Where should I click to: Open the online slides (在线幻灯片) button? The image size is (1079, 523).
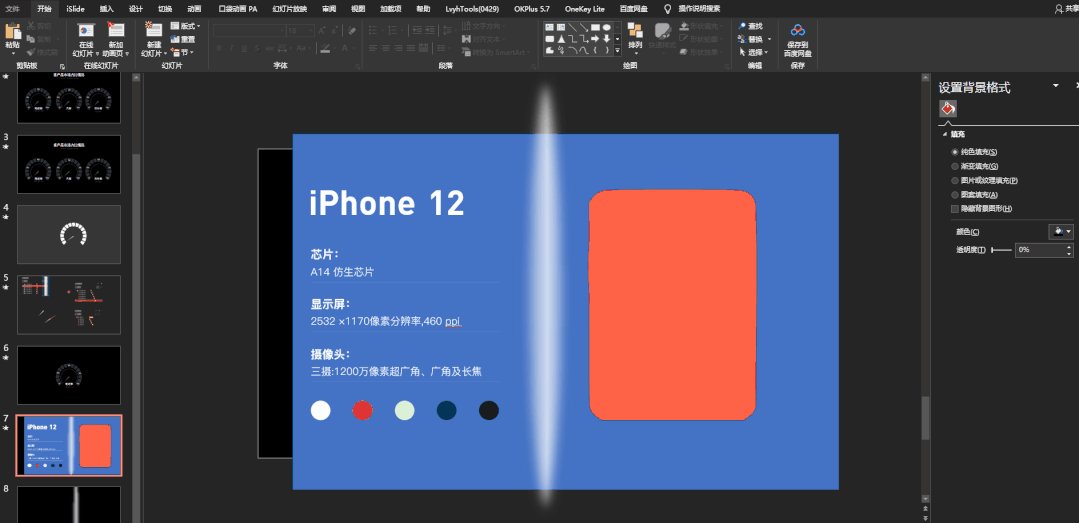coord(86,39)
